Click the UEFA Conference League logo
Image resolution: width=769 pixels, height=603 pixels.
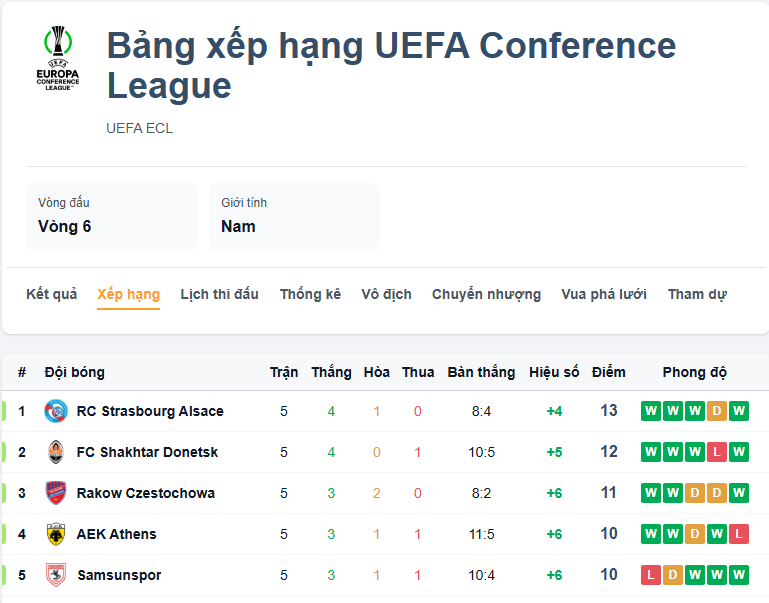tap(57, 60)
